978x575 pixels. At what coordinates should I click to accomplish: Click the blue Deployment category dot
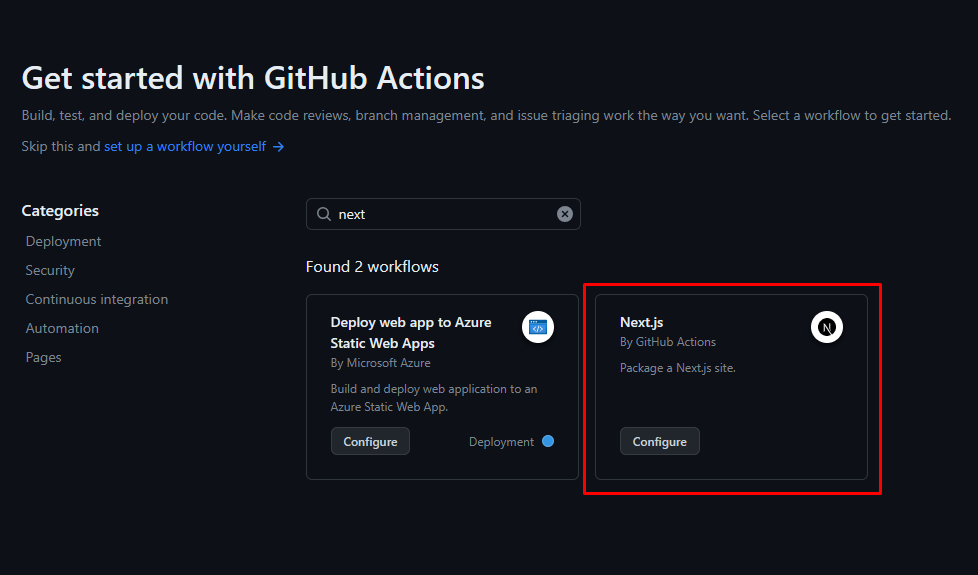pos(548,441)
